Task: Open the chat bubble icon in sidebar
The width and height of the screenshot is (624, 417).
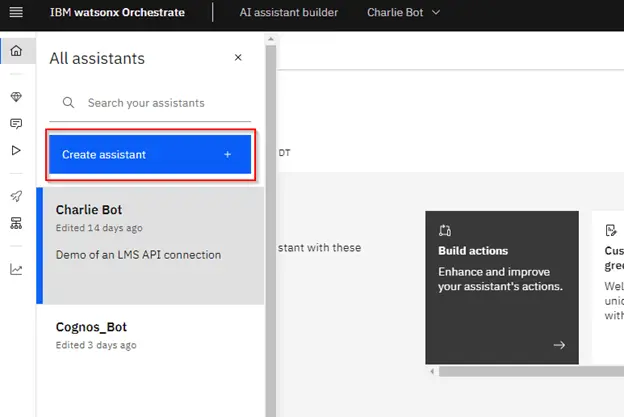Action: click(16, 124)
